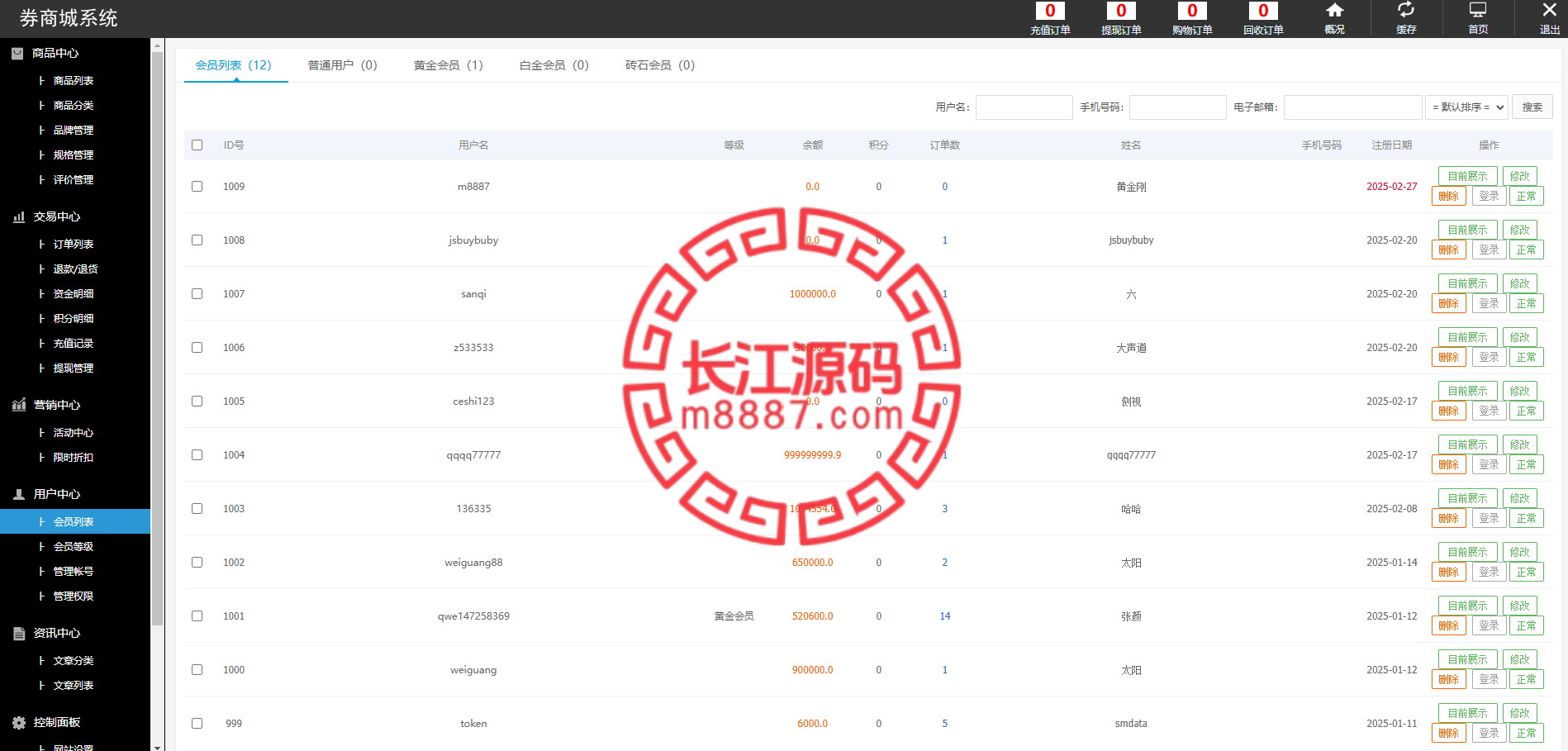Open 充值记录 in sidebar
1568x751 pixels.
[x=74, y=343]
